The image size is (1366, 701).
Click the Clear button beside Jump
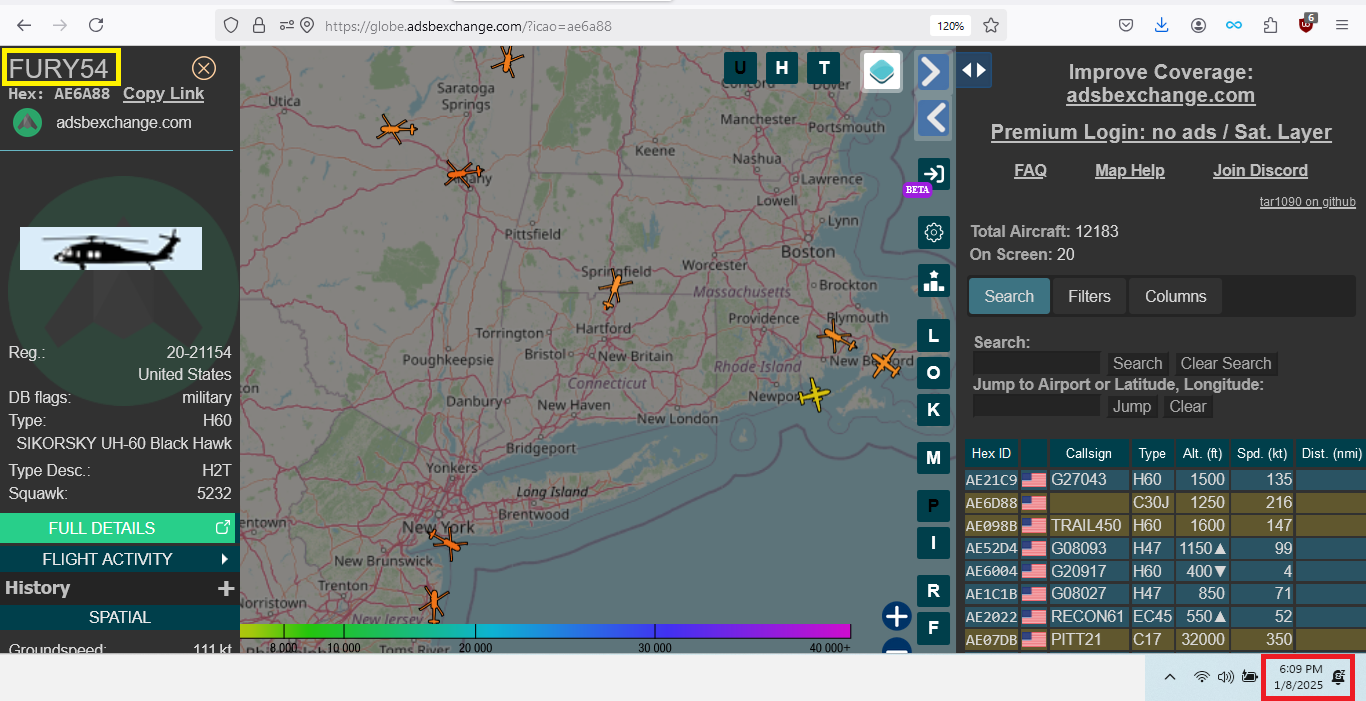click(1188, 407)
